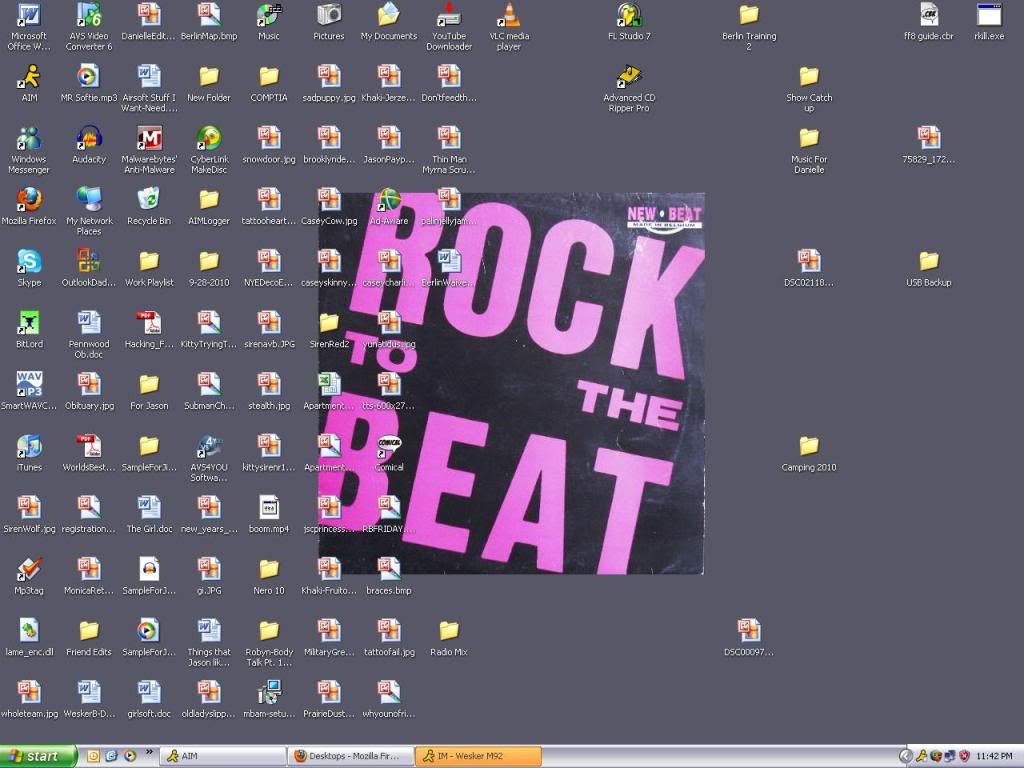The image size is (1024, 768).
Task: Click the Windows Media Player Quick Launch icon
Action: tap(130, 756)
